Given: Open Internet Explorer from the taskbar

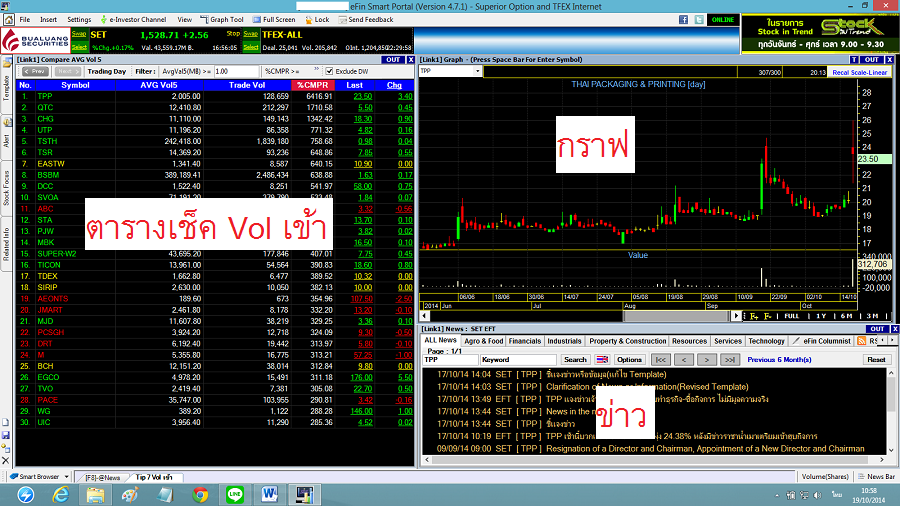Looking at the screenshot, I should point(61,495).
